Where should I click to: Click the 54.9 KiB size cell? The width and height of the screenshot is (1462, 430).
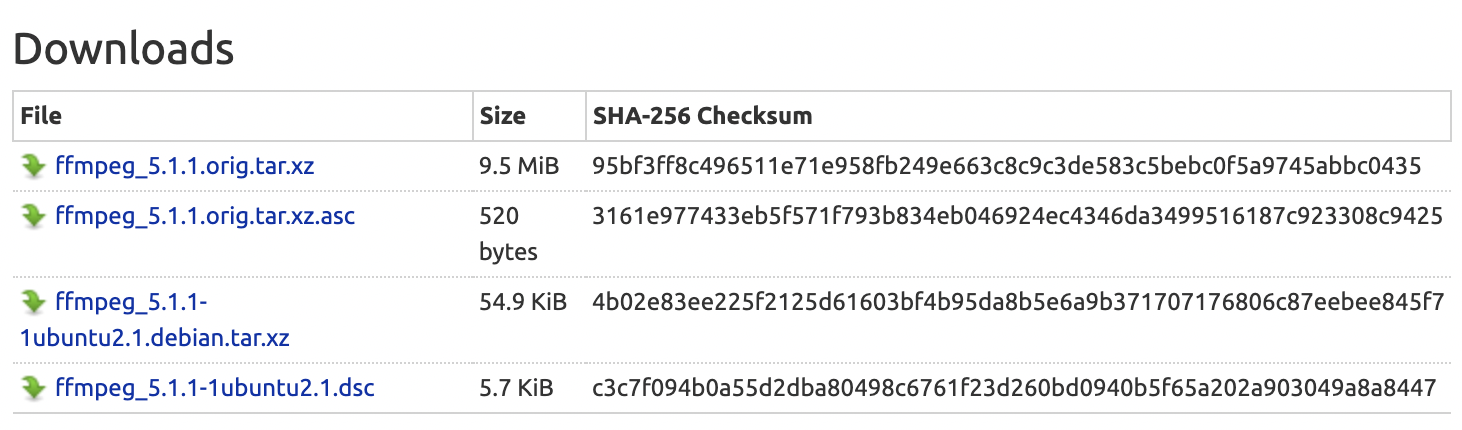click(x=523, y=301)
